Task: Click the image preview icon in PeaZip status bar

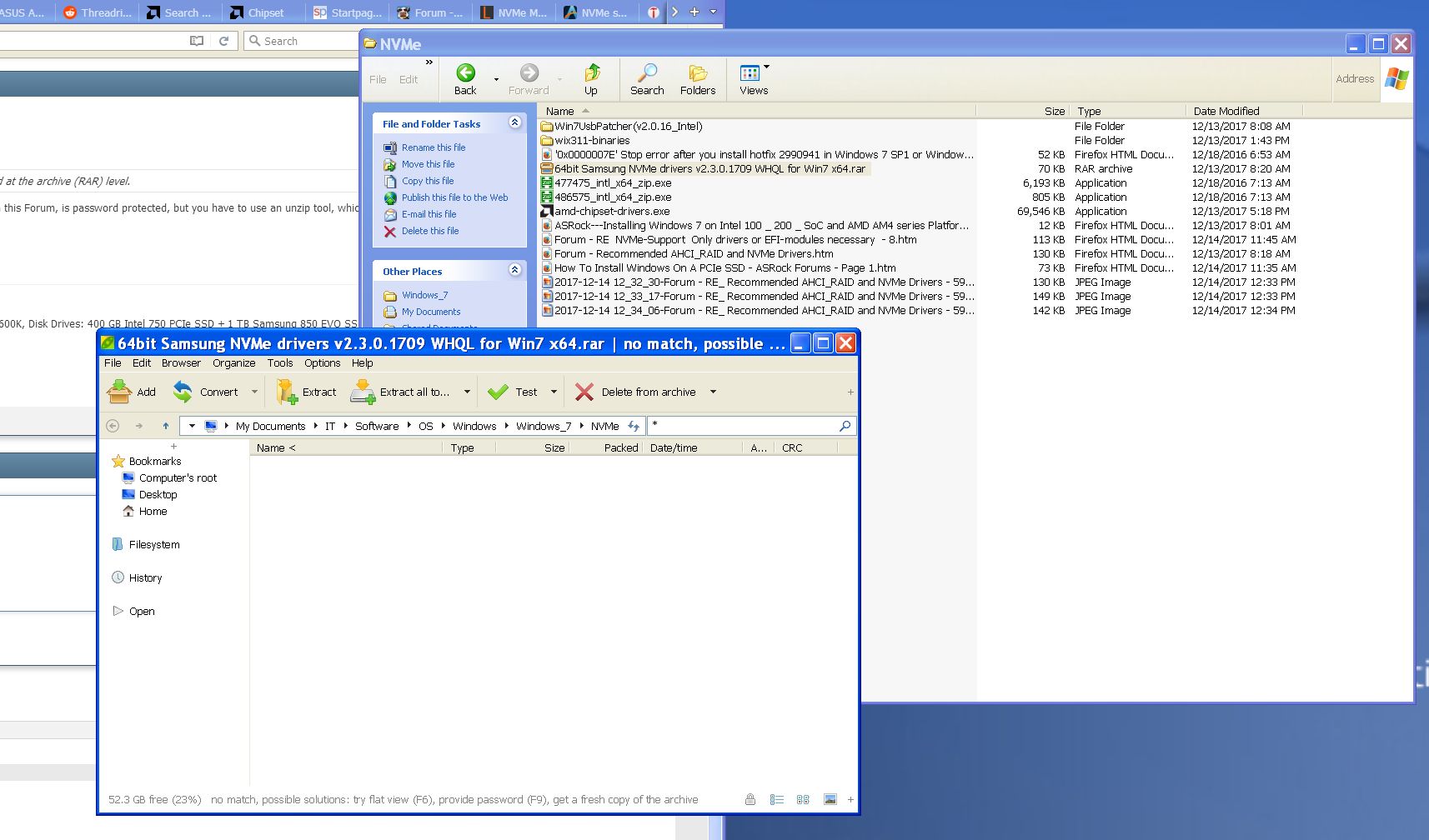Action: [x=830, y=799]
